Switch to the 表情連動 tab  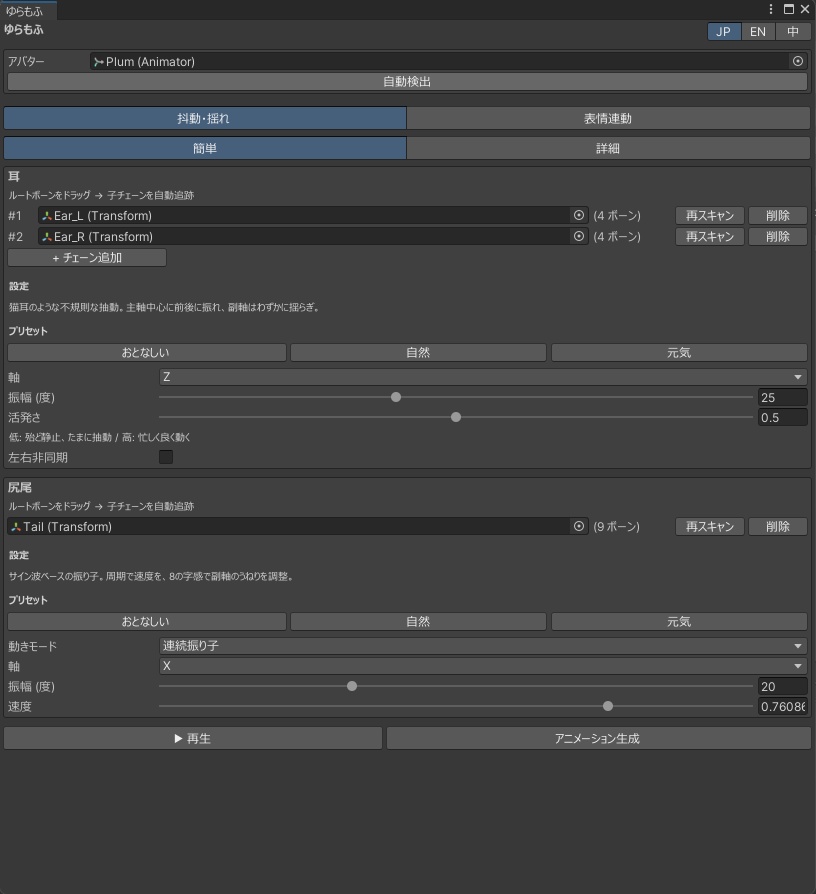point(608,118)
